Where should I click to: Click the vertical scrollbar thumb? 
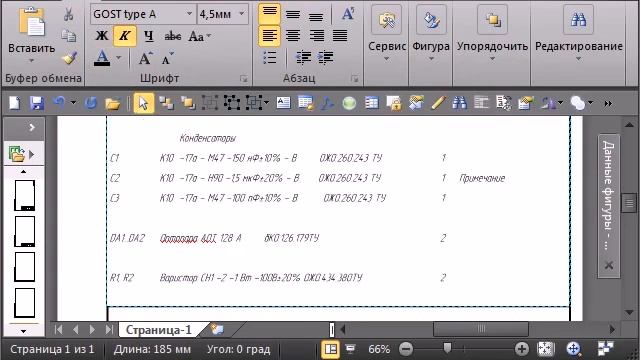coord(629,203)
